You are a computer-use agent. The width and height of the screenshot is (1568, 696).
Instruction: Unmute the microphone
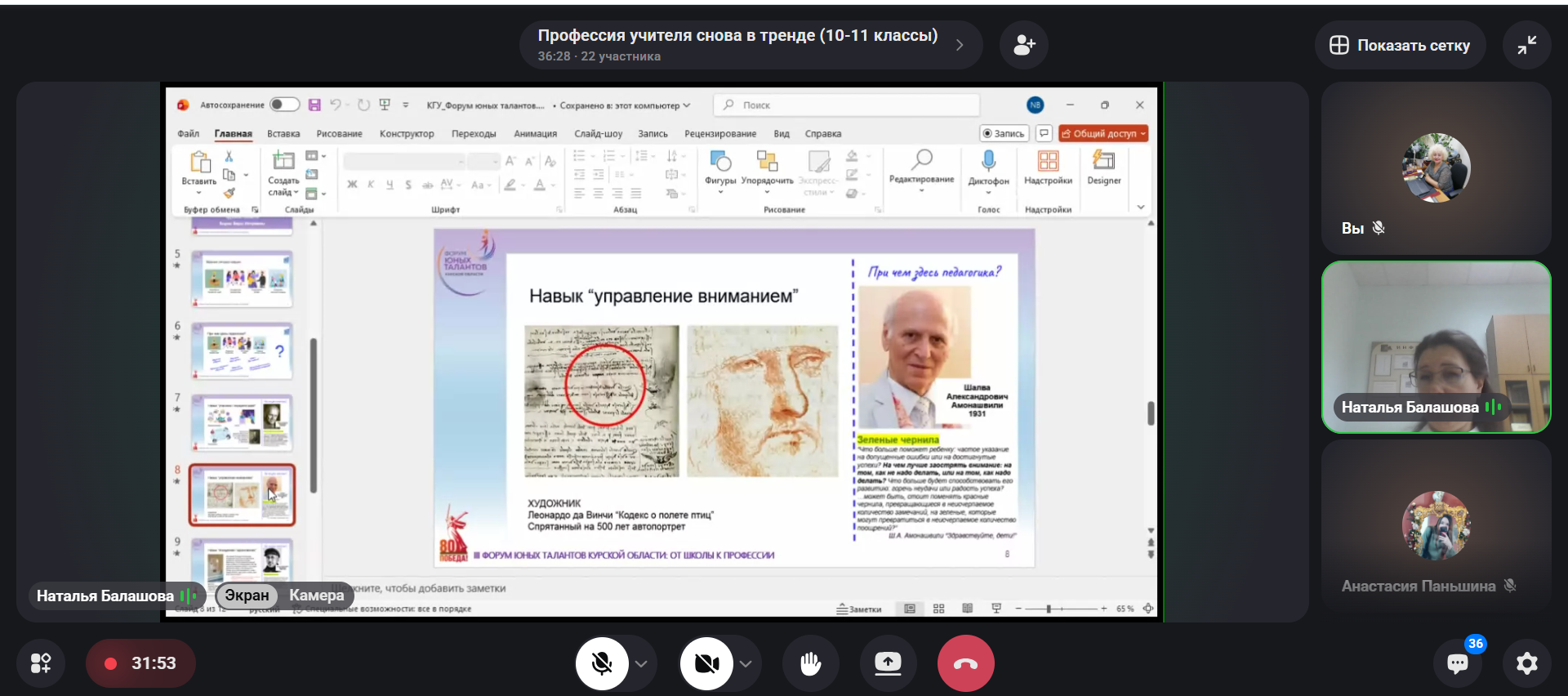602,663
